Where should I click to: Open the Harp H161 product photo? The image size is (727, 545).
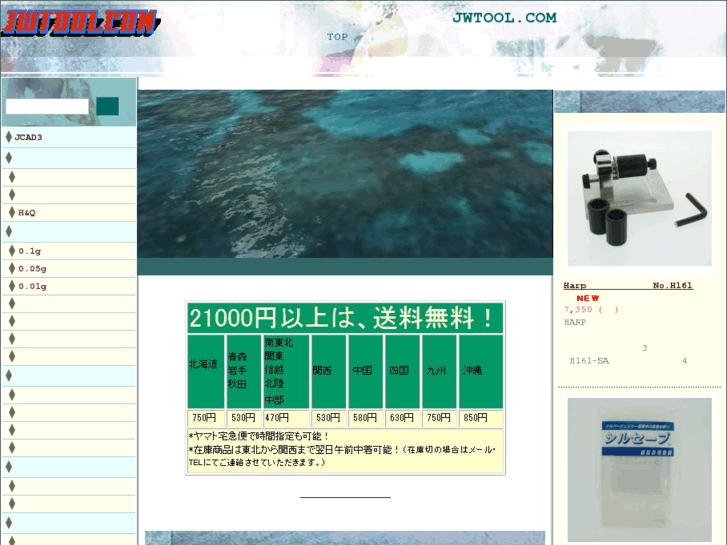tap(639, 199)
